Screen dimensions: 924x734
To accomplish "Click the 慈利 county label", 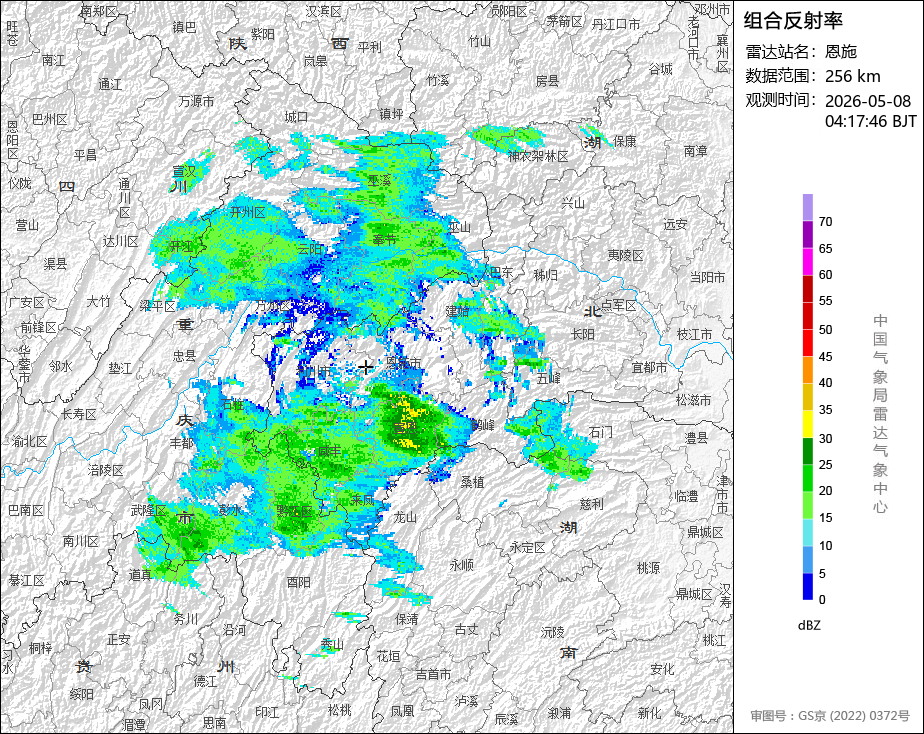I will (592, 504).
